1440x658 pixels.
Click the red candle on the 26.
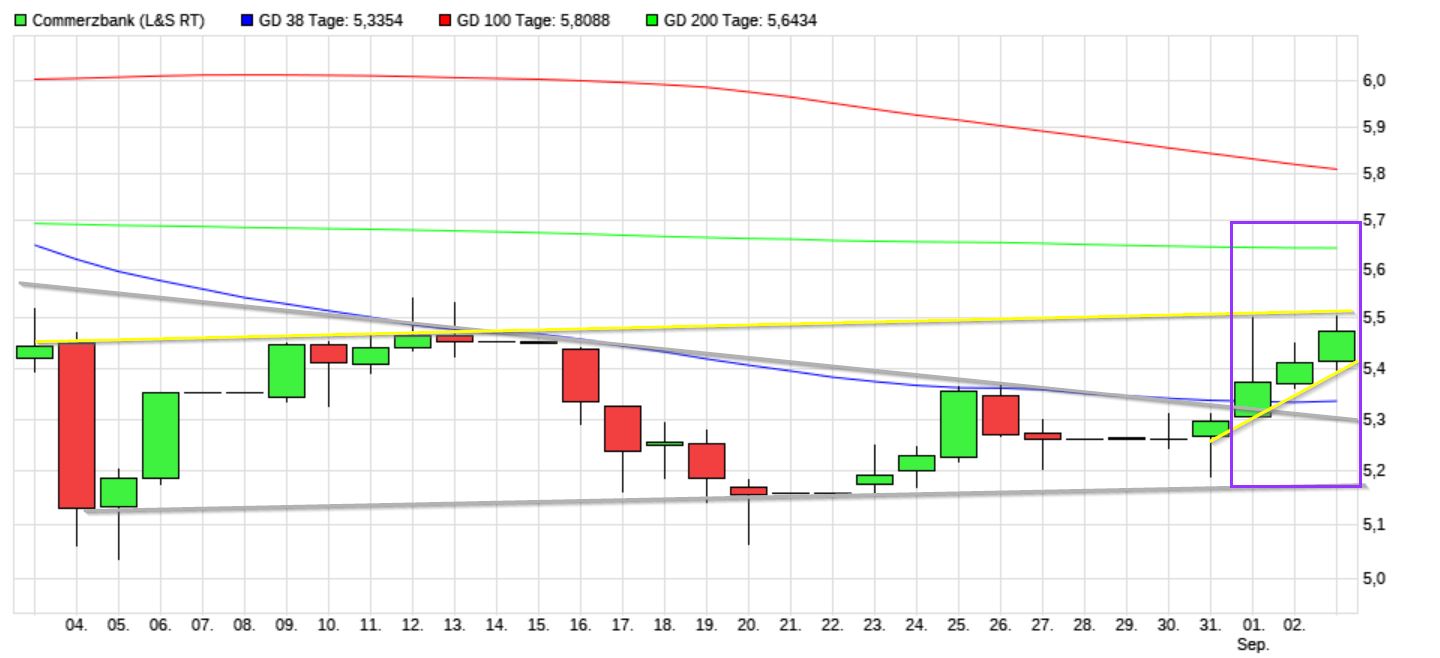pyautogui.click(x=1000, y=415)
